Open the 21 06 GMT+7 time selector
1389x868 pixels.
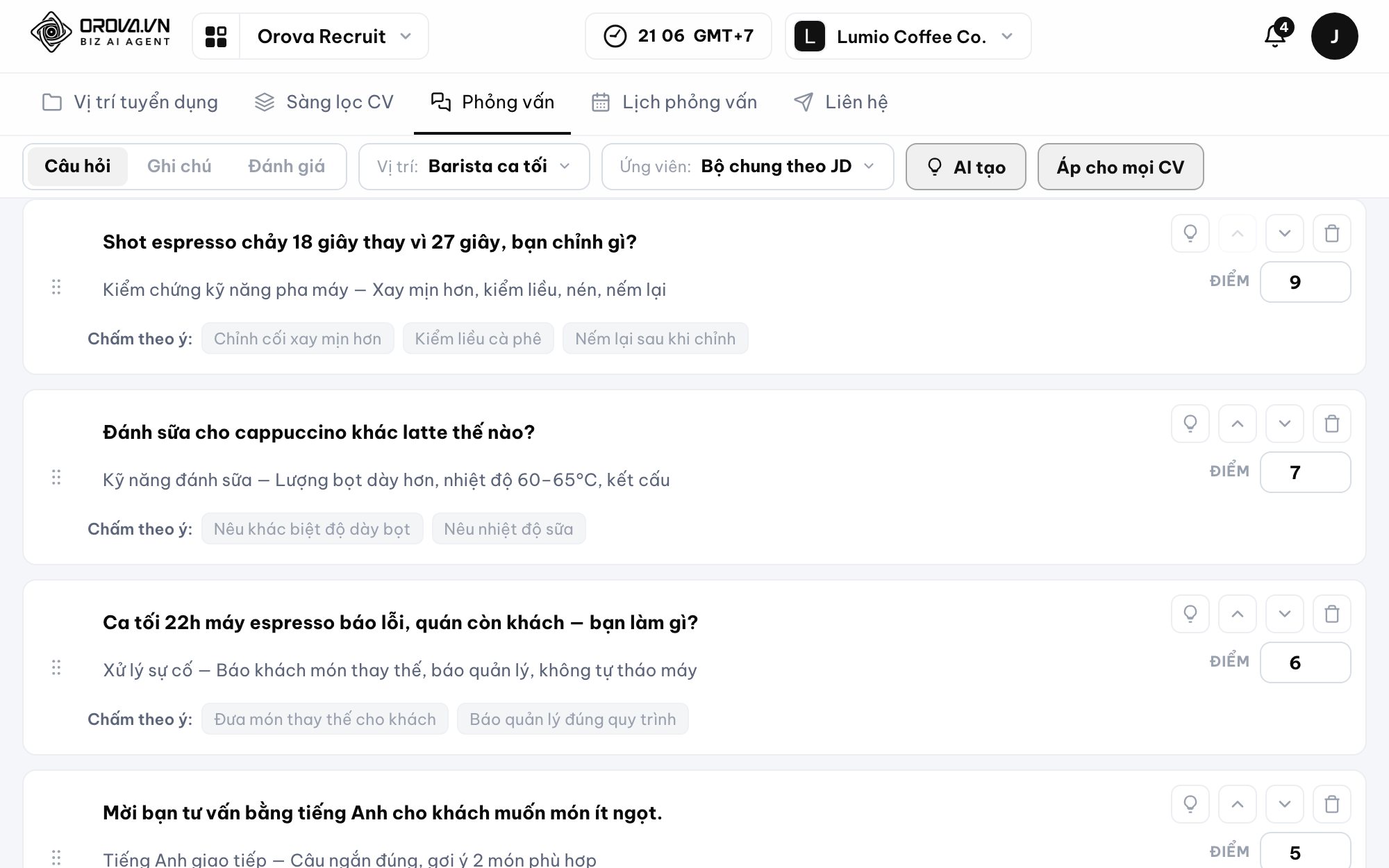(x=679, y=36)
